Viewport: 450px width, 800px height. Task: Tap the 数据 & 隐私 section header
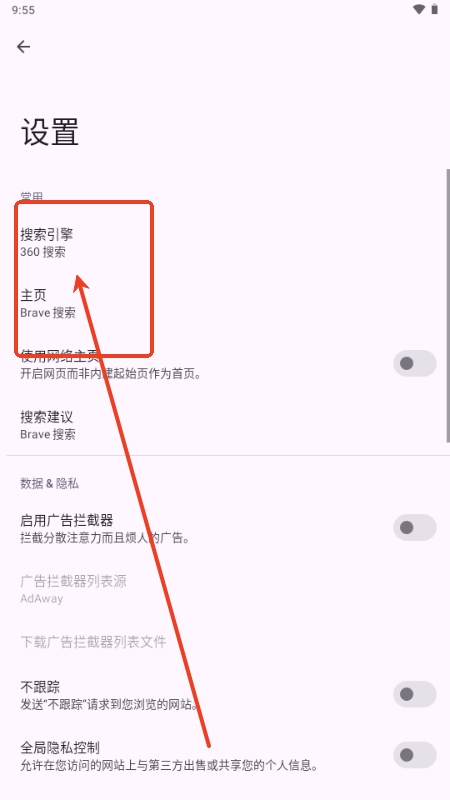49,483
